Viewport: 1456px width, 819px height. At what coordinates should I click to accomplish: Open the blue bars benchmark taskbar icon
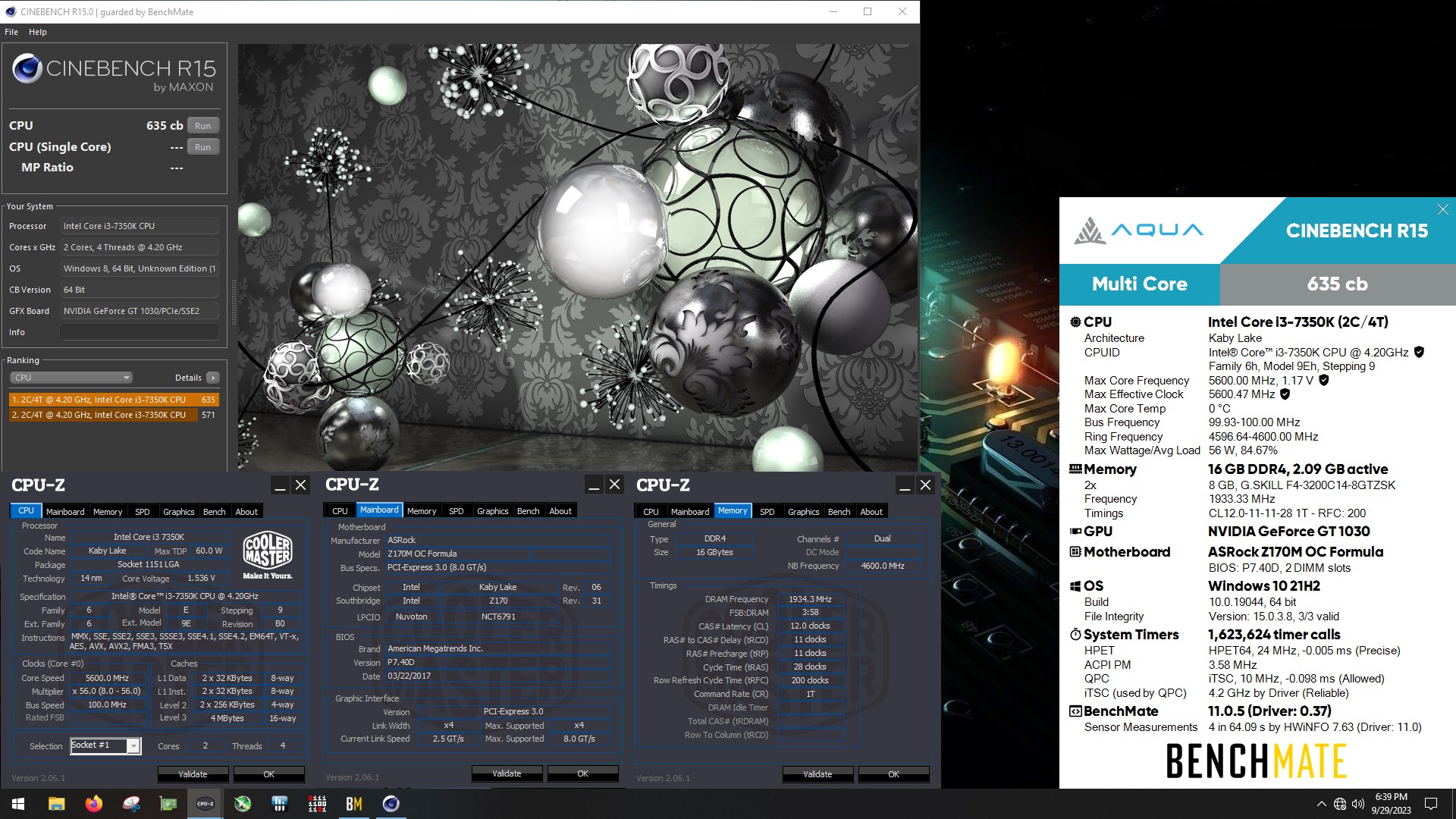(280, 804)
